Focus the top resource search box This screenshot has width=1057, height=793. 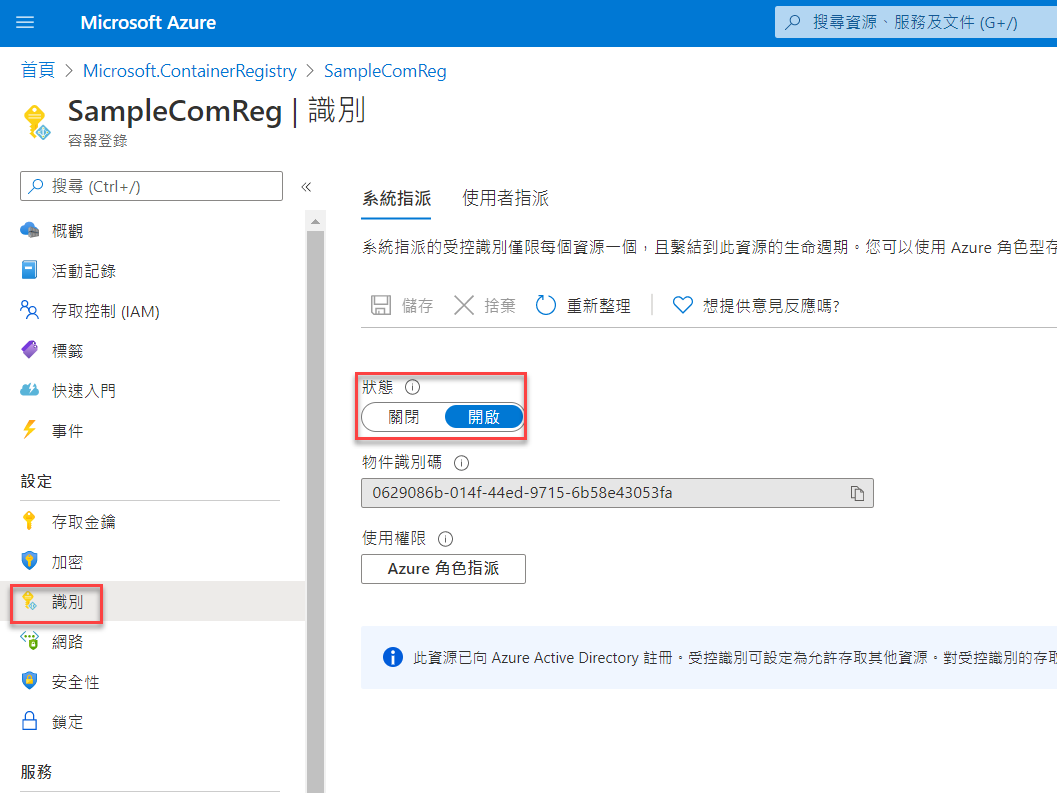pos(916,22)
